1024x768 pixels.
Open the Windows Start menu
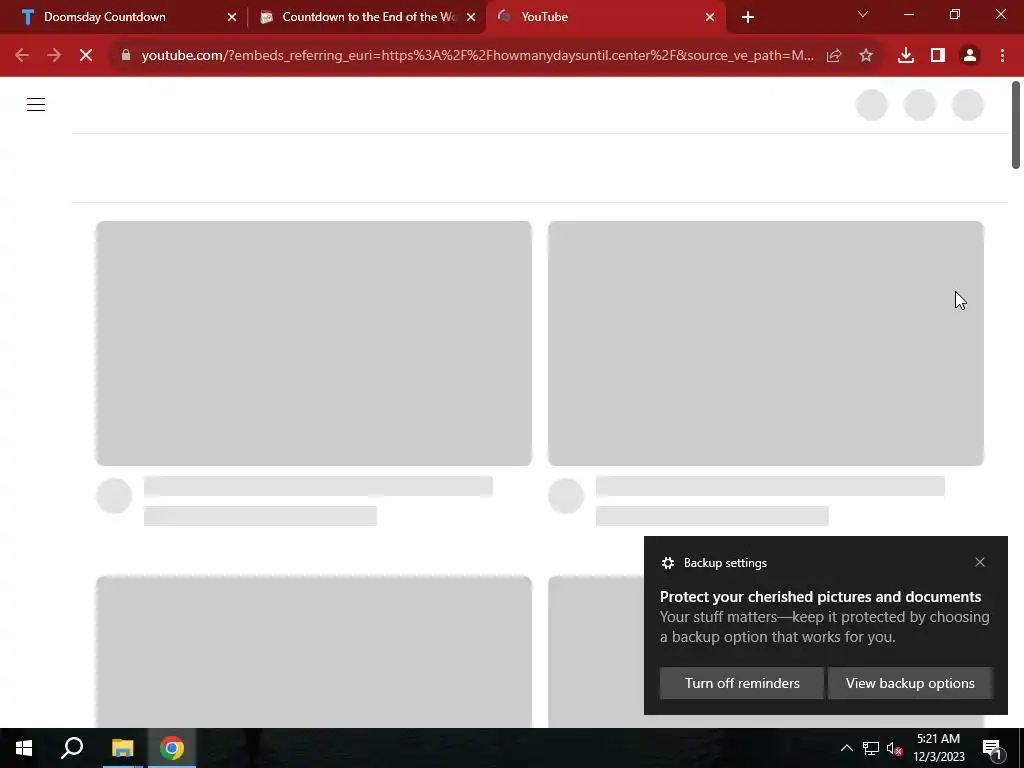point(24,748)
